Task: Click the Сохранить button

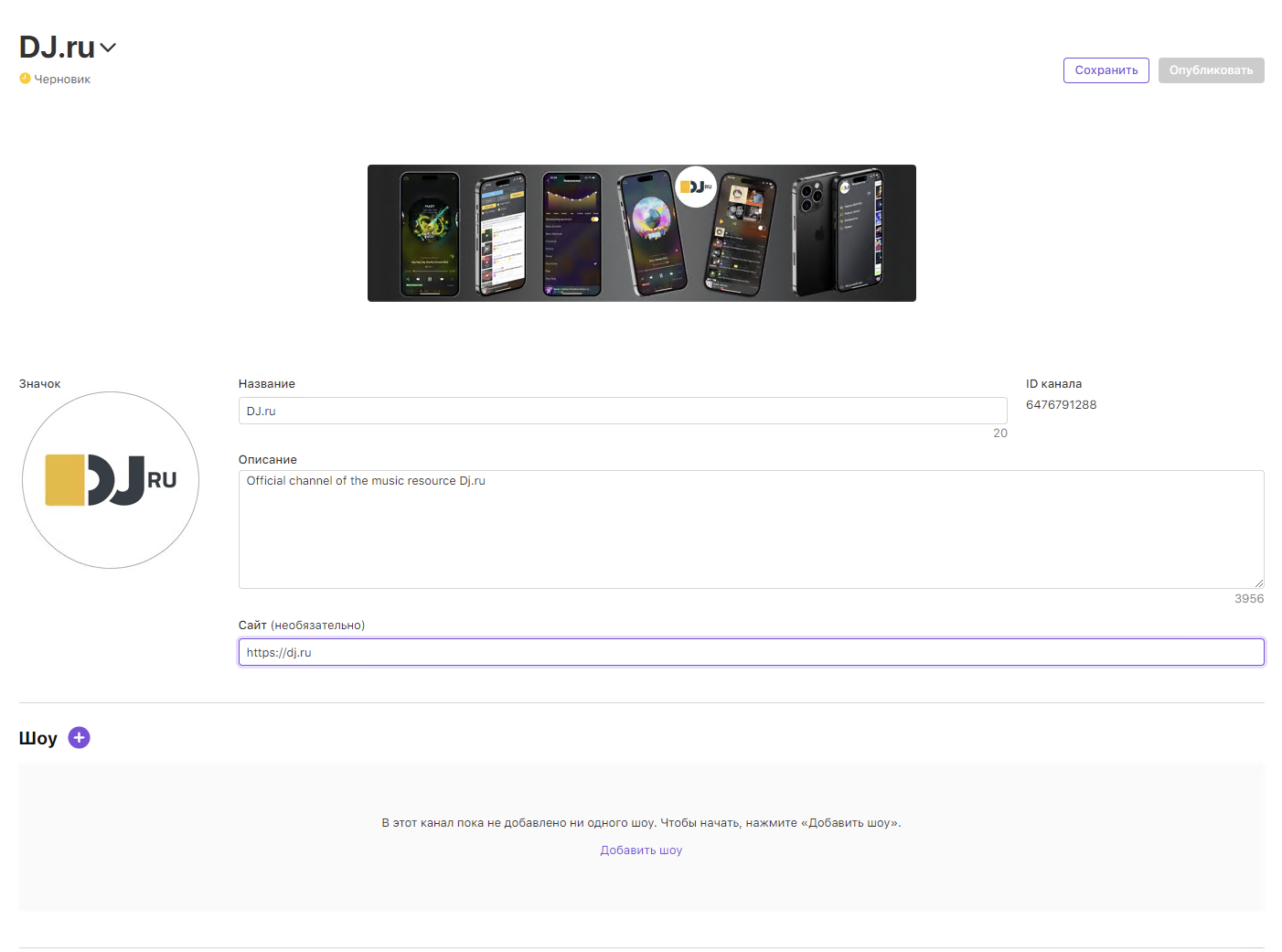Action: (1106, 70)
